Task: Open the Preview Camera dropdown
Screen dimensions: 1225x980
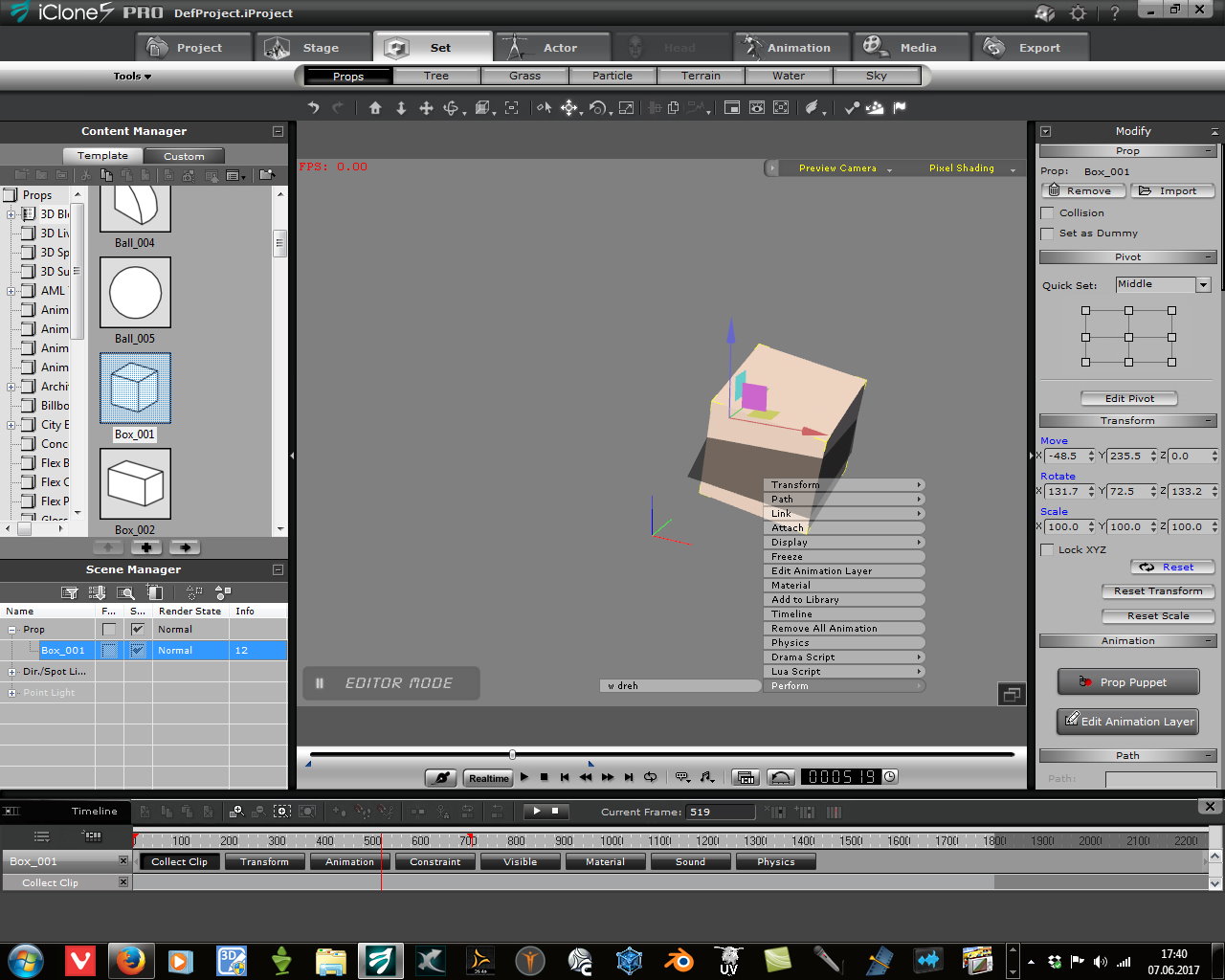Action: [845, 168]
